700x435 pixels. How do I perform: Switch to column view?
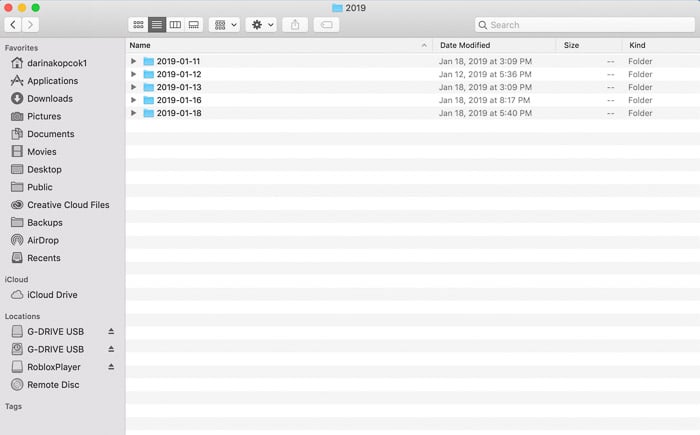click(175, 25)
